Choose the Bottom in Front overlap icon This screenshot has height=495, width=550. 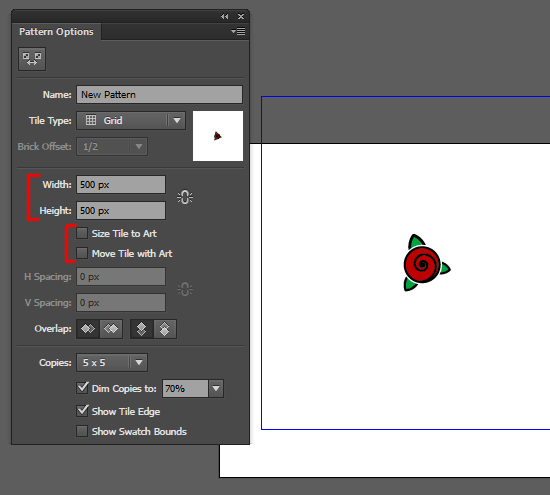pyautogui.click(x=165, y=329)
